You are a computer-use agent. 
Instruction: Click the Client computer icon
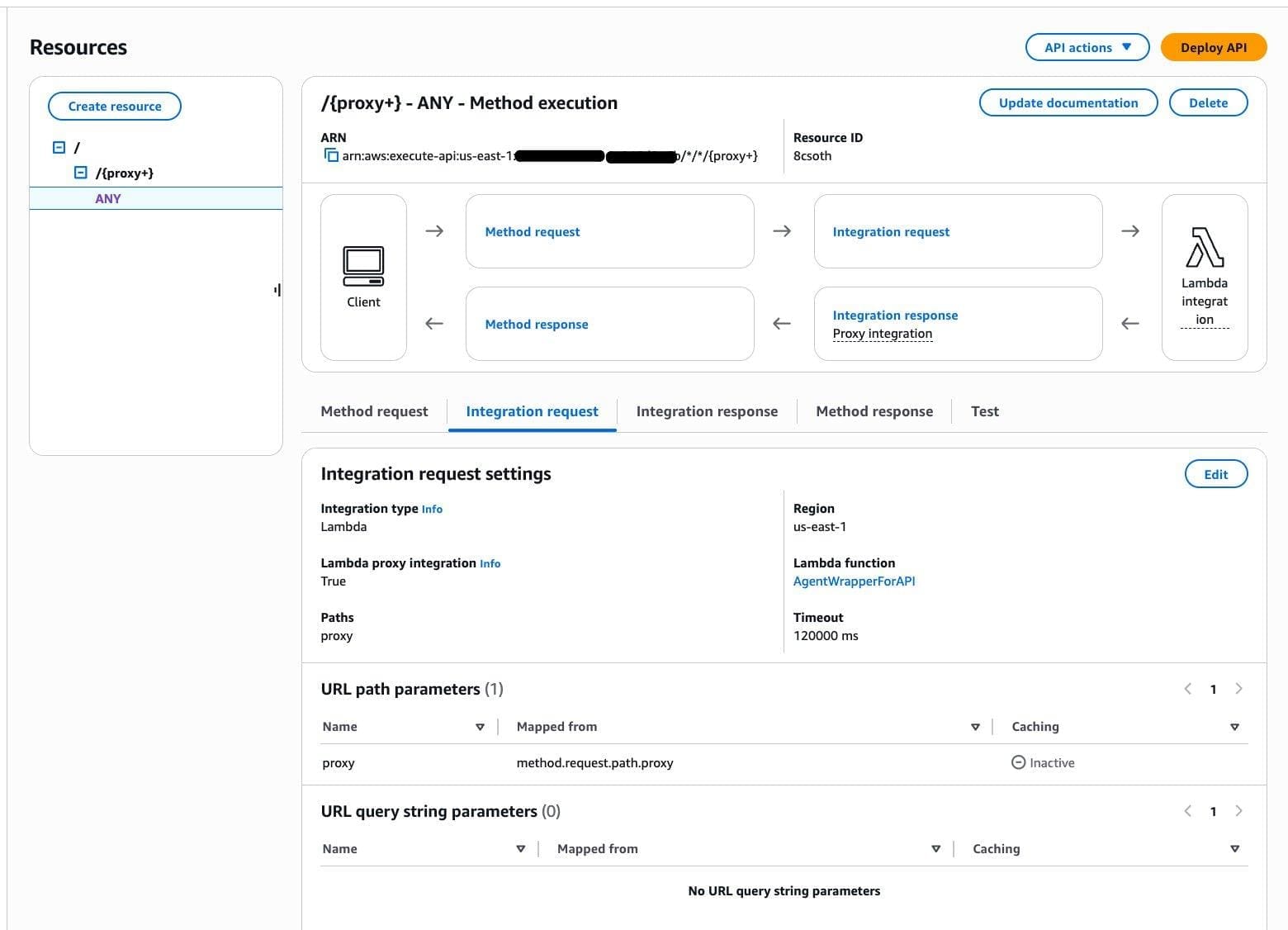pyautogui.click(x=363, y=266)
